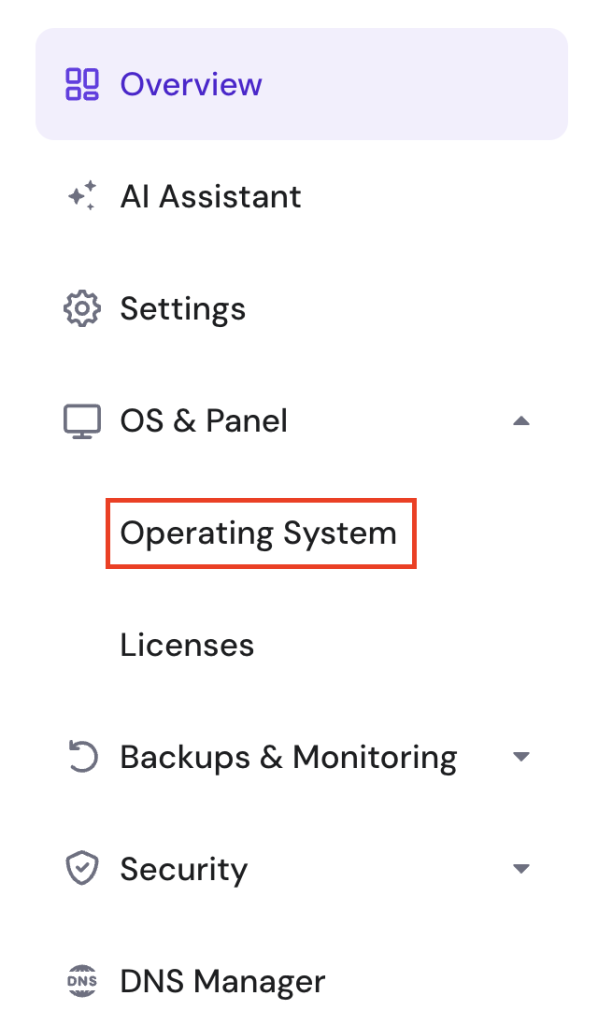Select DNS Manager from the sidebar
598x1024 pixels.
[222, 981]
